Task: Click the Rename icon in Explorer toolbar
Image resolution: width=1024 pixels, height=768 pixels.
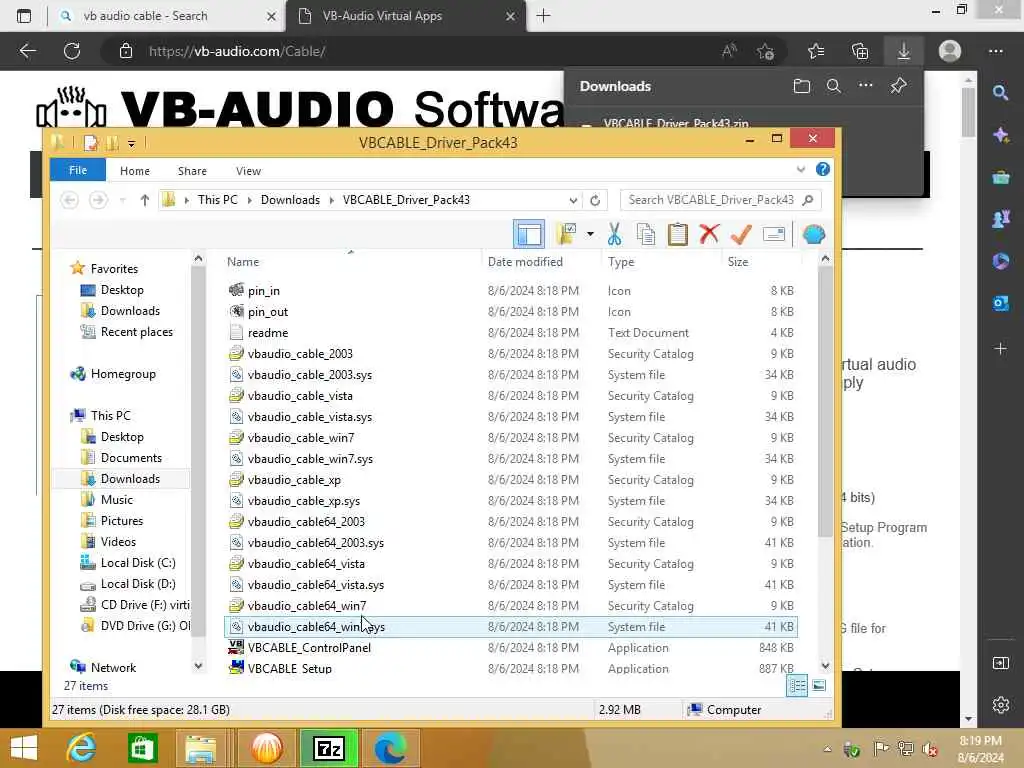Action: click(x=773, y=234)
